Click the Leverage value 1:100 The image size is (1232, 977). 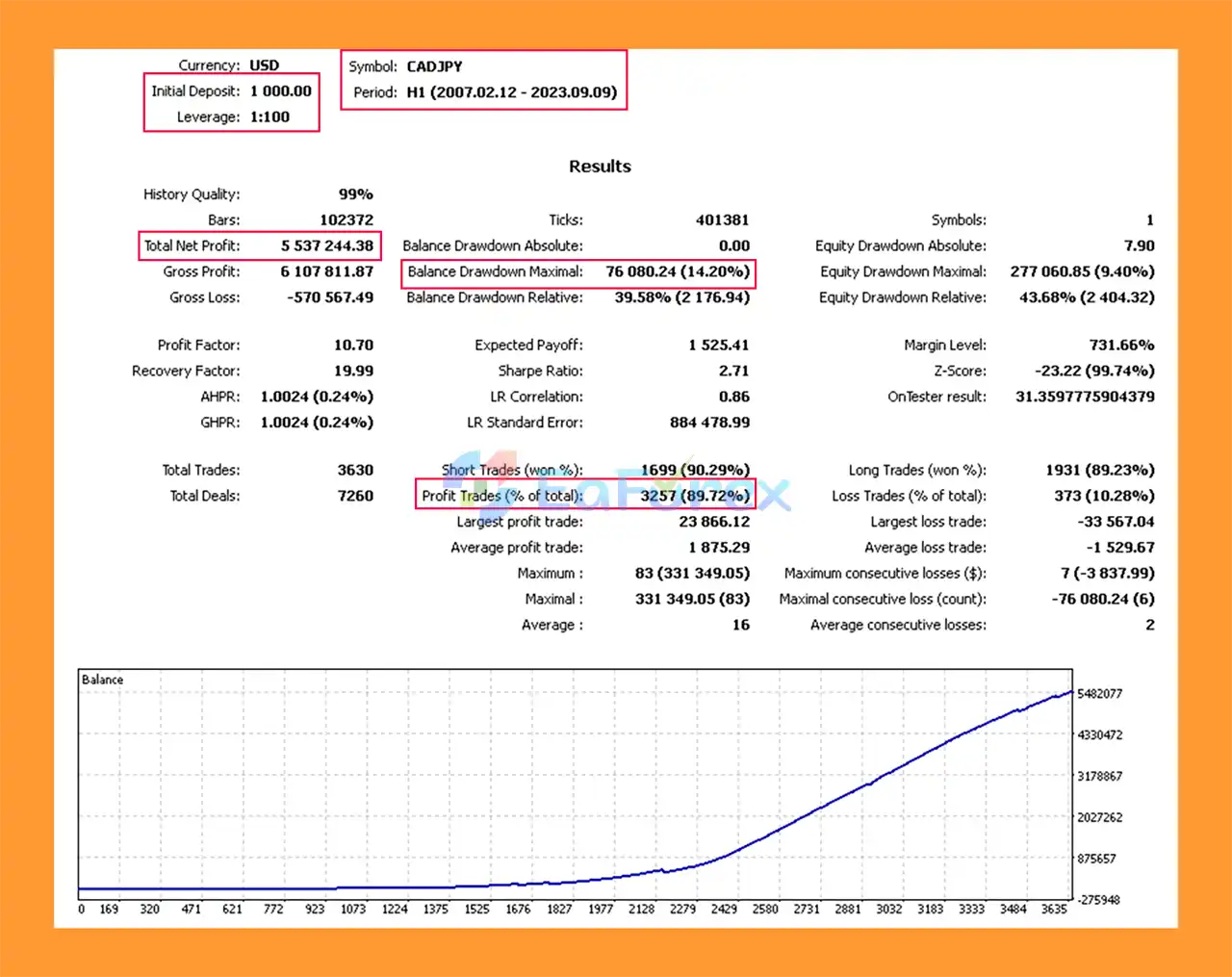coord(269,117)
